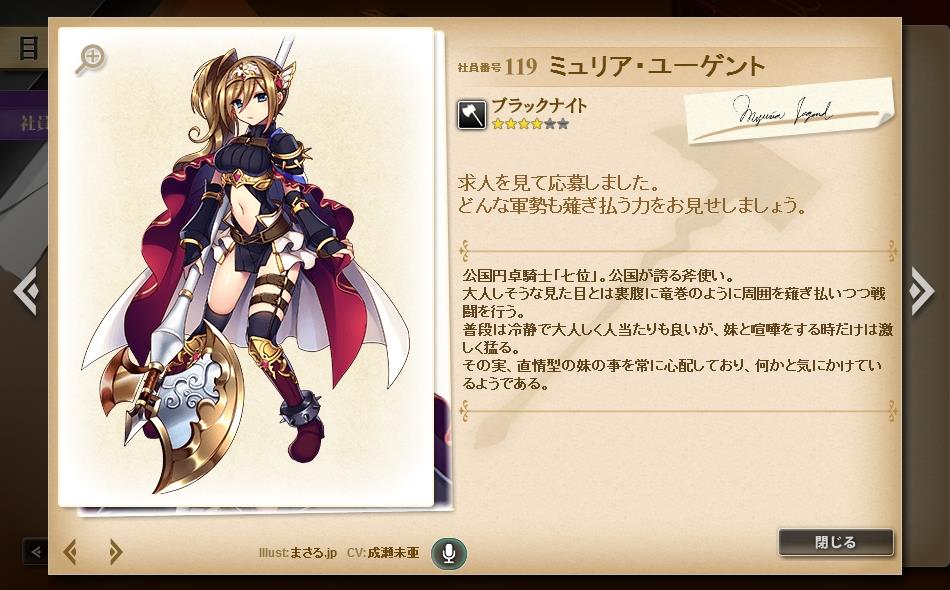
Task: Click the biography text beginning 公国円卓騎士
Action: [677, 330]
